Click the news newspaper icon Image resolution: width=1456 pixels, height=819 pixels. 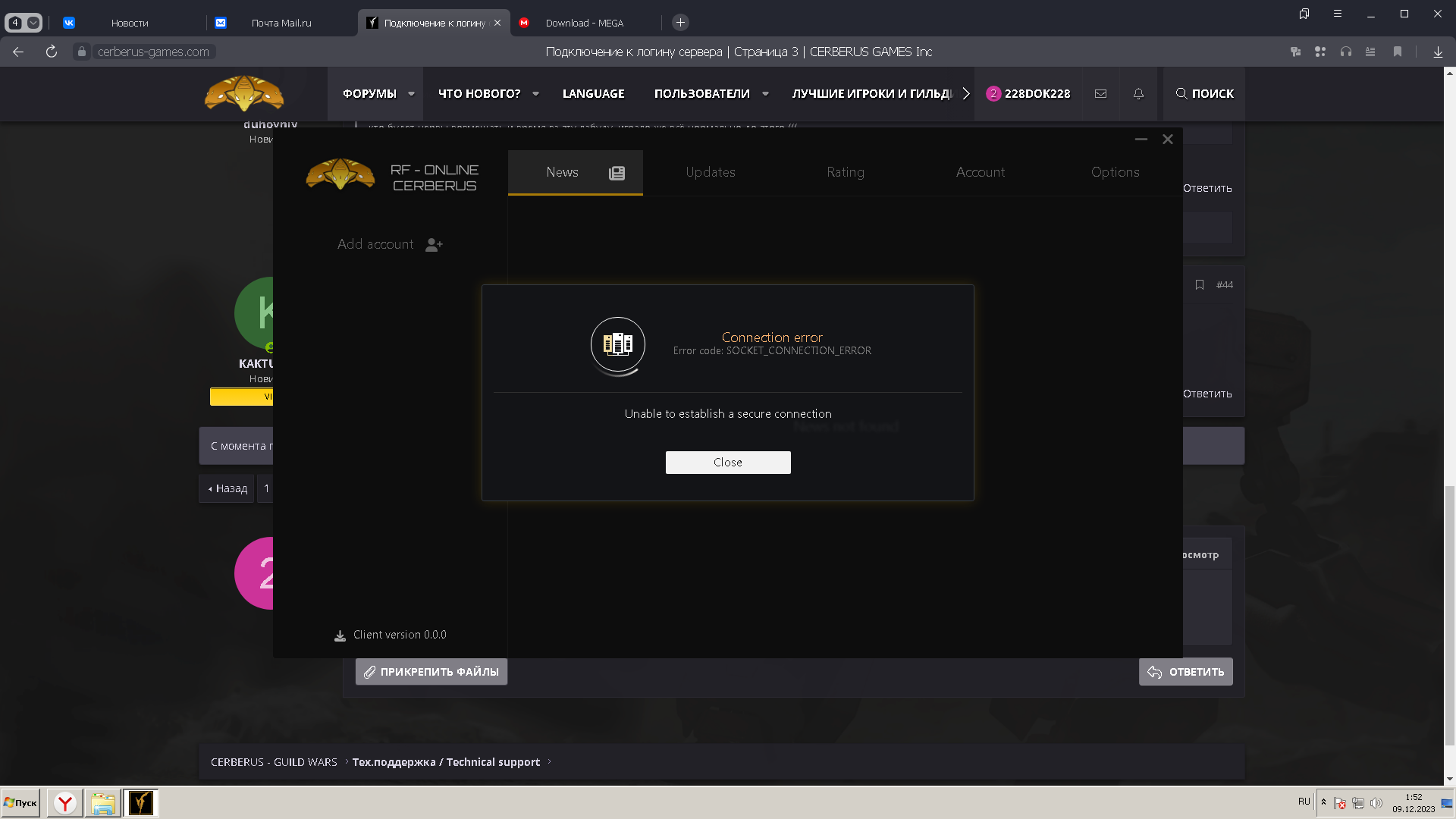[x=617, y=173]
